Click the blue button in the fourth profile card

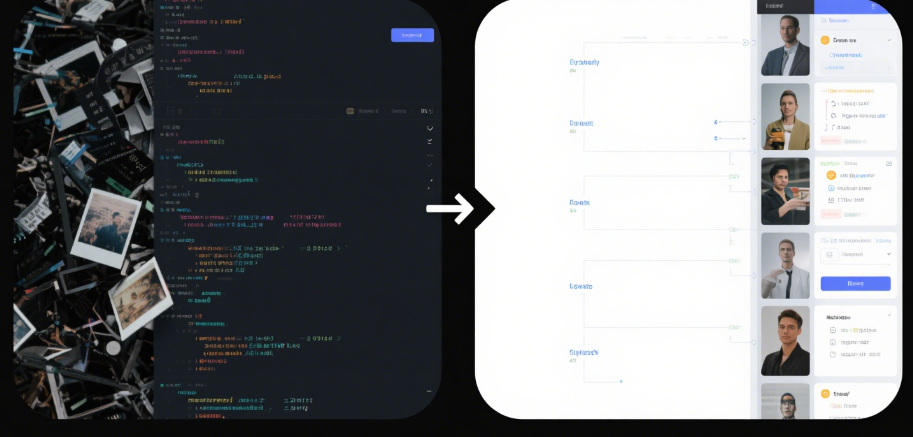tap(855, 283)
